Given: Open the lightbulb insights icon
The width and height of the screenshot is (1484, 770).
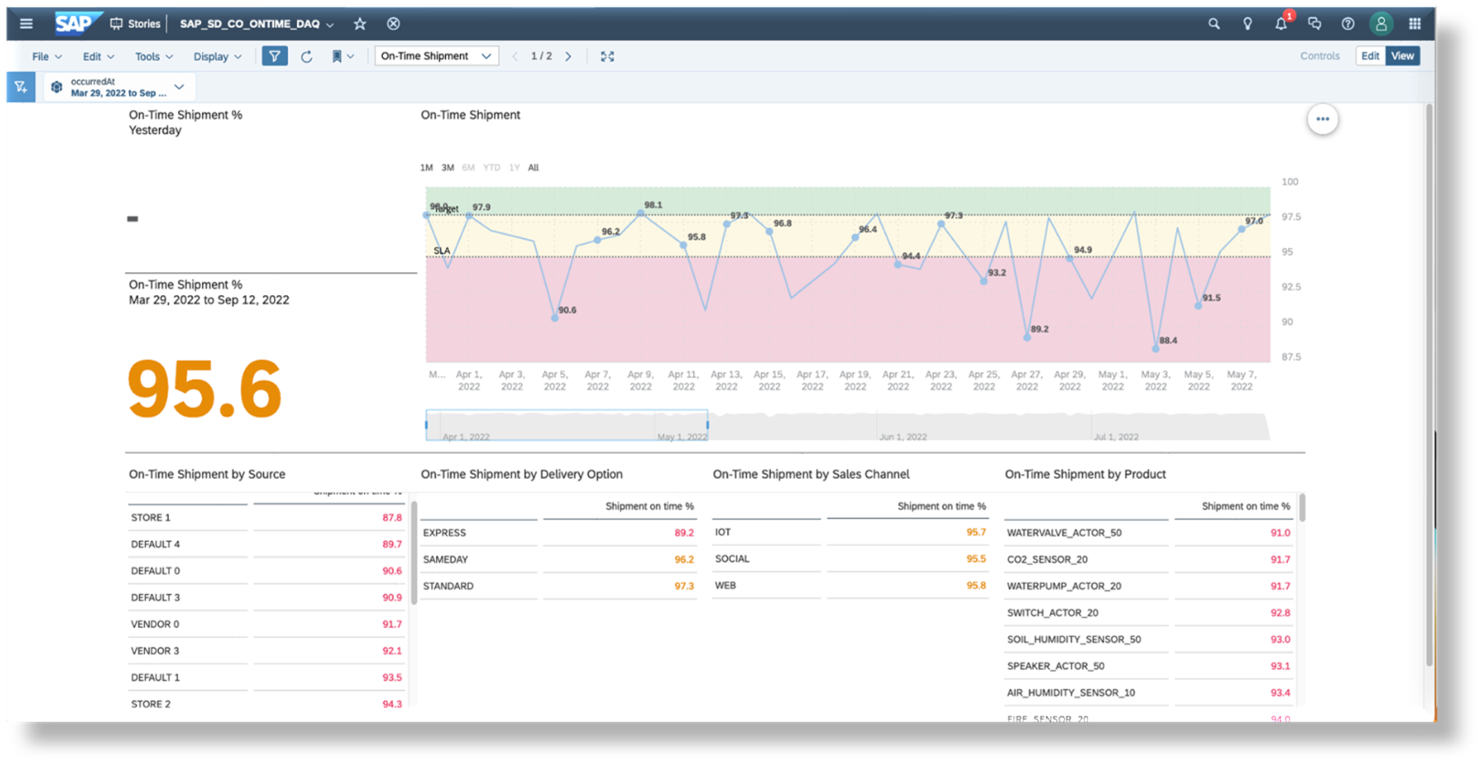Looking at the screenshot, I should click(1248, 24).
